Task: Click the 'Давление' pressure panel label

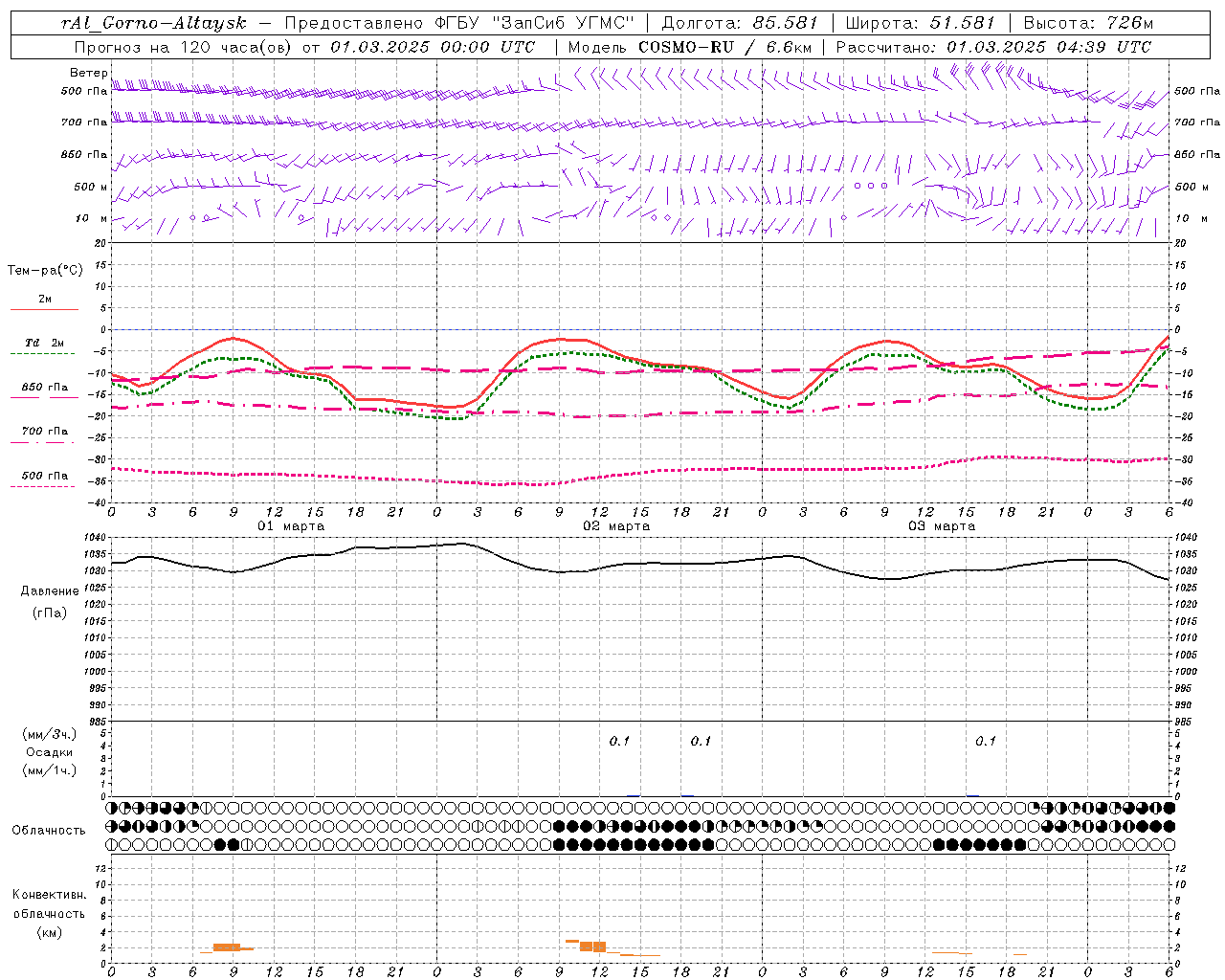Action: [50, 591]
